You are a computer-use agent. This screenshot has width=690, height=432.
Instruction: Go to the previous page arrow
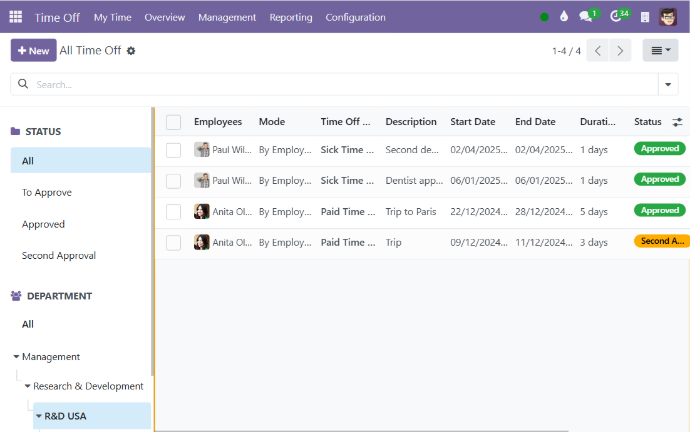[598, 51]
